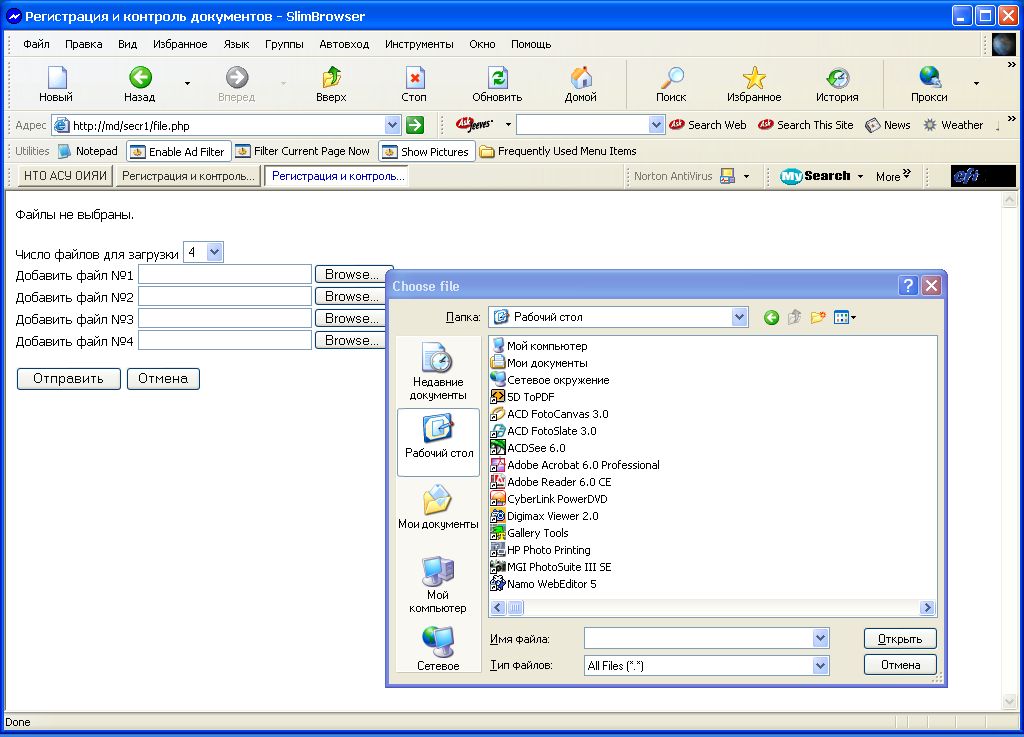Click the Домой home icon
Image resolution: width=1024 pixels, height=737 pixels.
click(581, 78)
